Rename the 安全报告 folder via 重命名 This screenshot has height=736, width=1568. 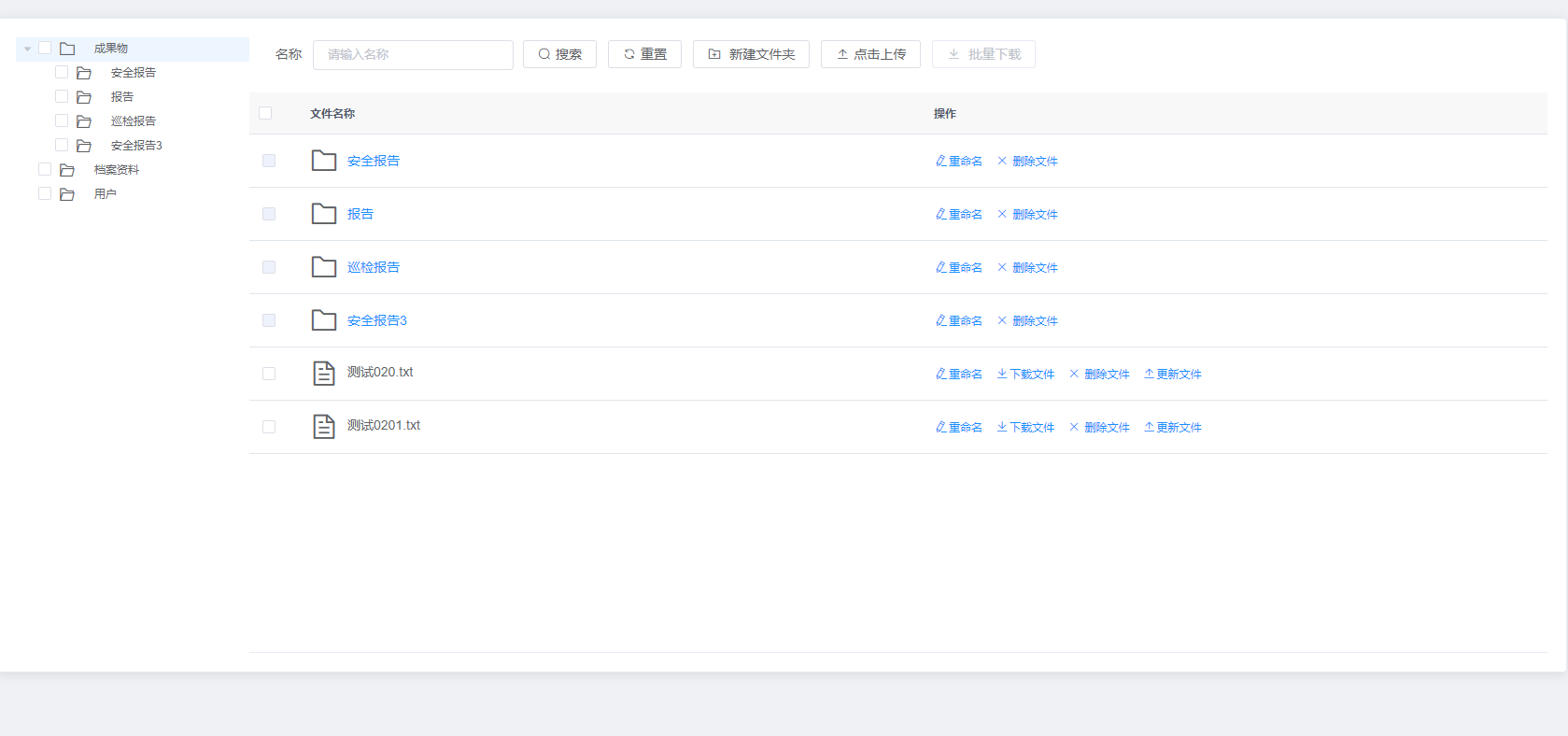pyautogui.click(x=959, y=162)
